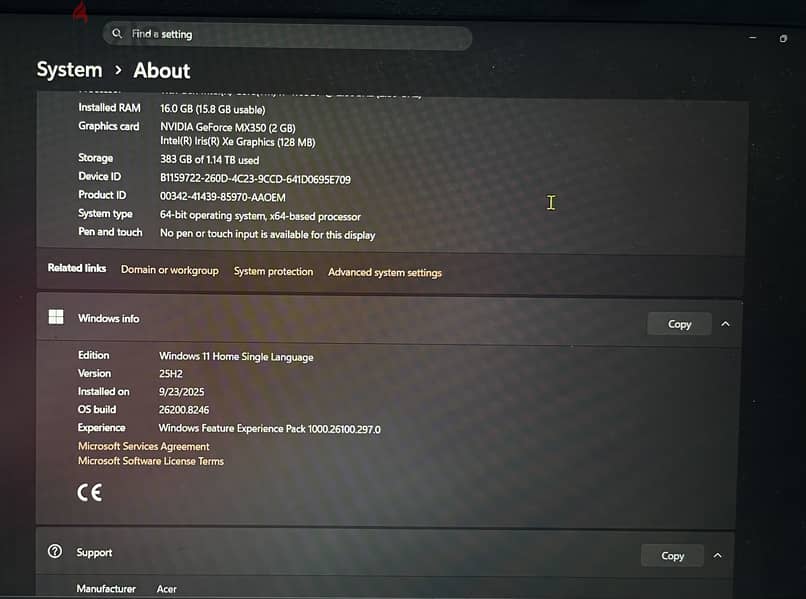Open Microsoft Services Agreement link

point(144,446)
